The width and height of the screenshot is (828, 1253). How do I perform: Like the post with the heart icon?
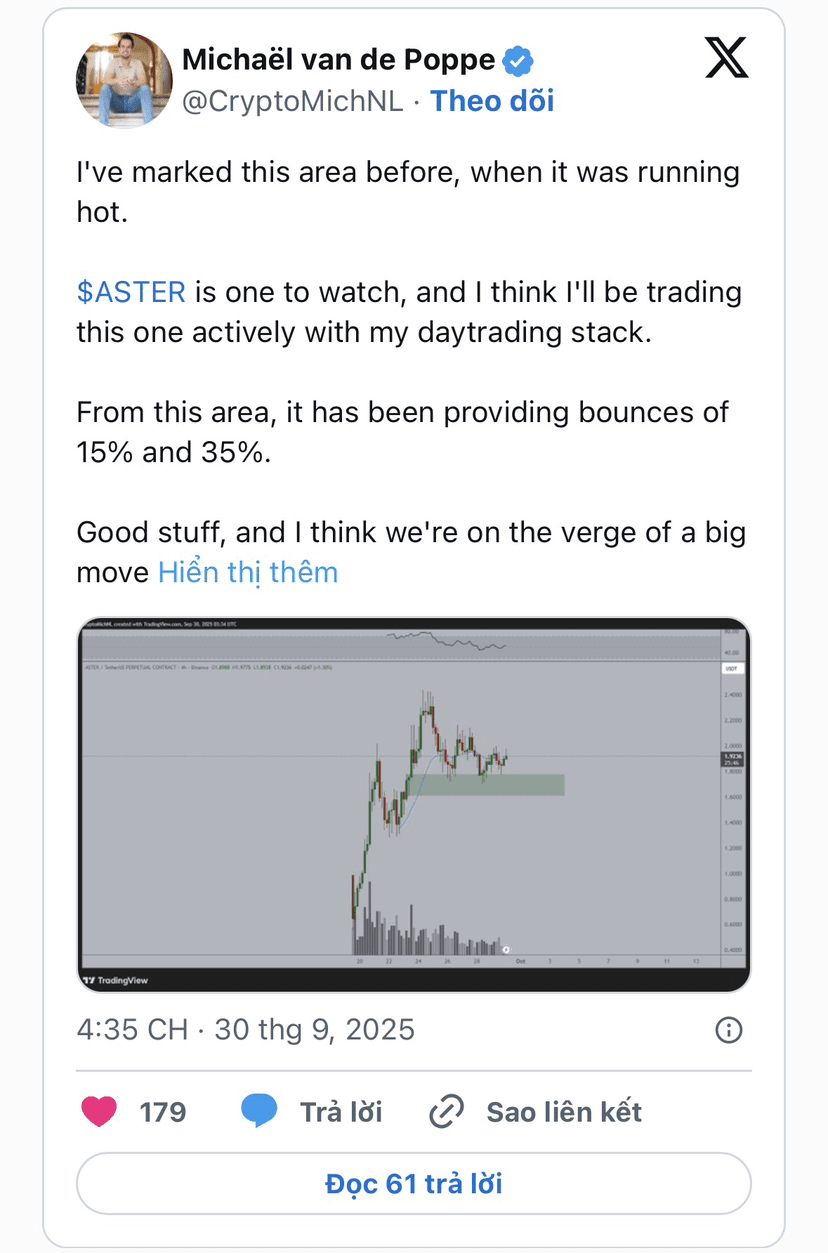click(98, 1111)
